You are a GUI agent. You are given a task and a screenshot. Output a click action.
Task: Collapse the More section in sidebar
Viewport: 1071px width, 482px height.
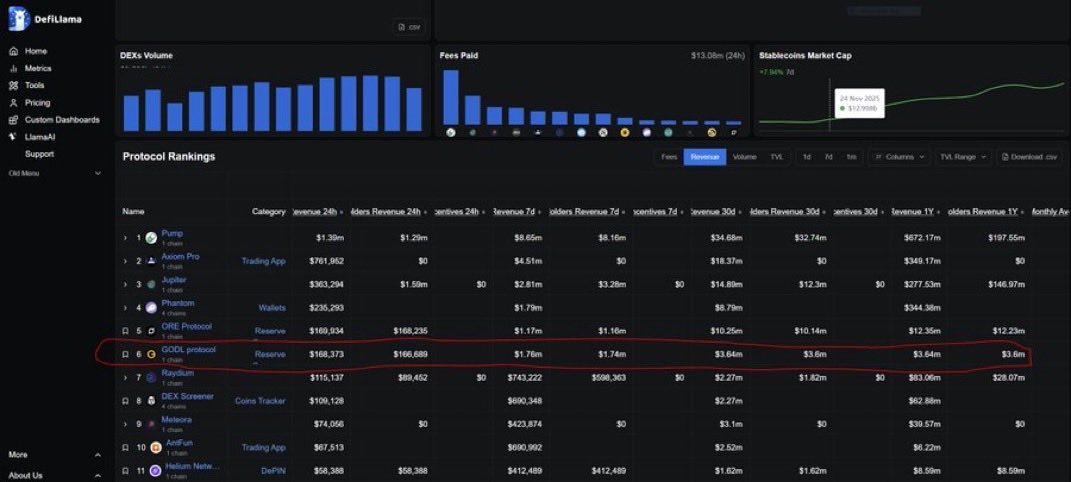tap(98, 455)
